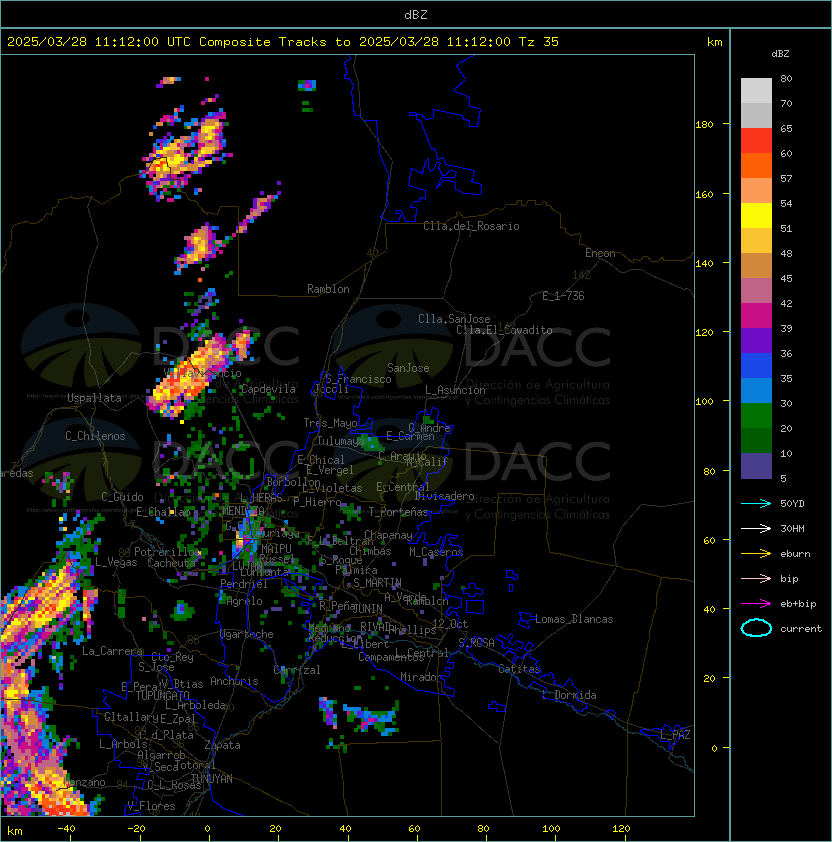Click the 'L_Asuncion' map label

(455, 390)
